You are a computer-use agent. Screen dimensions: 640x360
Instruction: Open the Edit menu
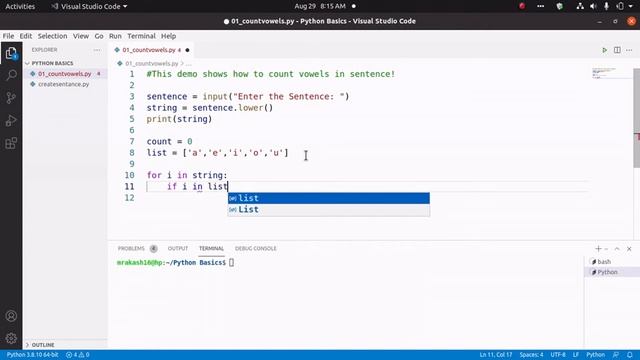(26, 36)
